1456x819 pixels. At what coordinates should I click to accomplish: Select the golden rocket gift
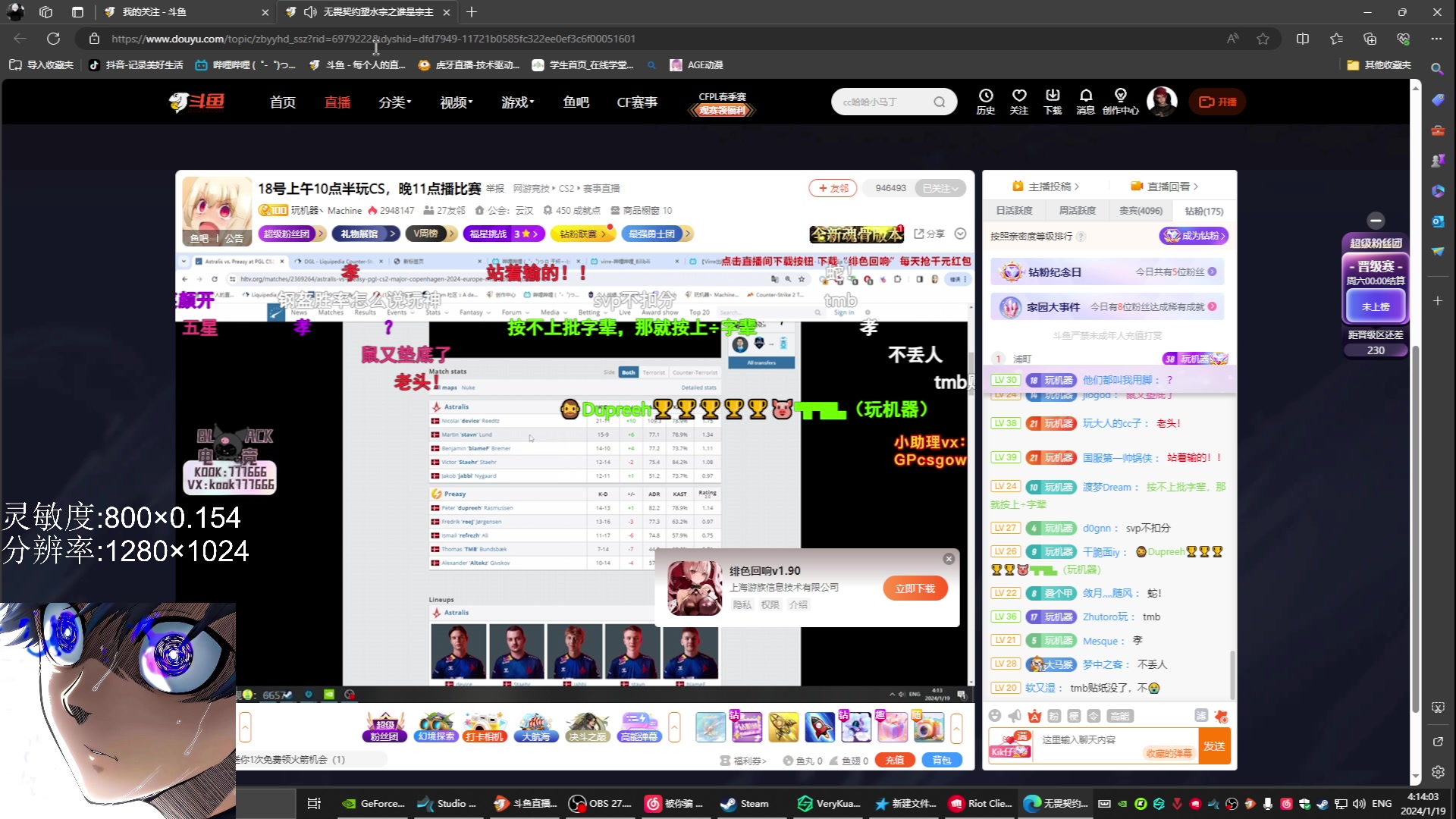click(x=783, y=727)
